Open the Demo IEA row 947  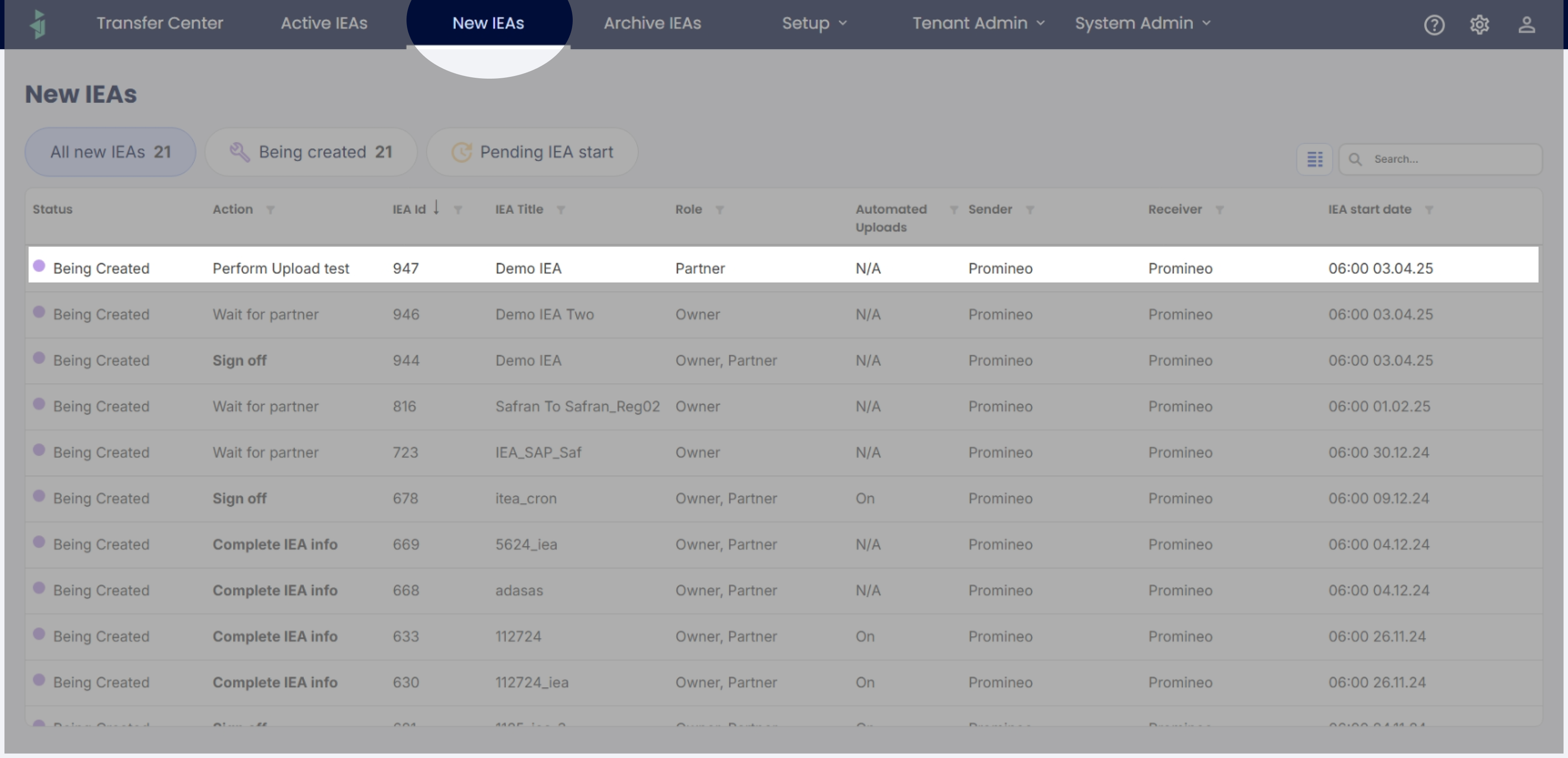click(528, 269)
